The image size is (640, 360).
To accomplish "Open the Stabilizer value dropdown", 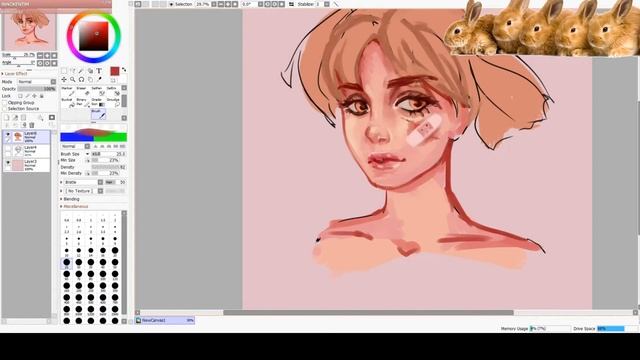I will click(x=327, y=4).
